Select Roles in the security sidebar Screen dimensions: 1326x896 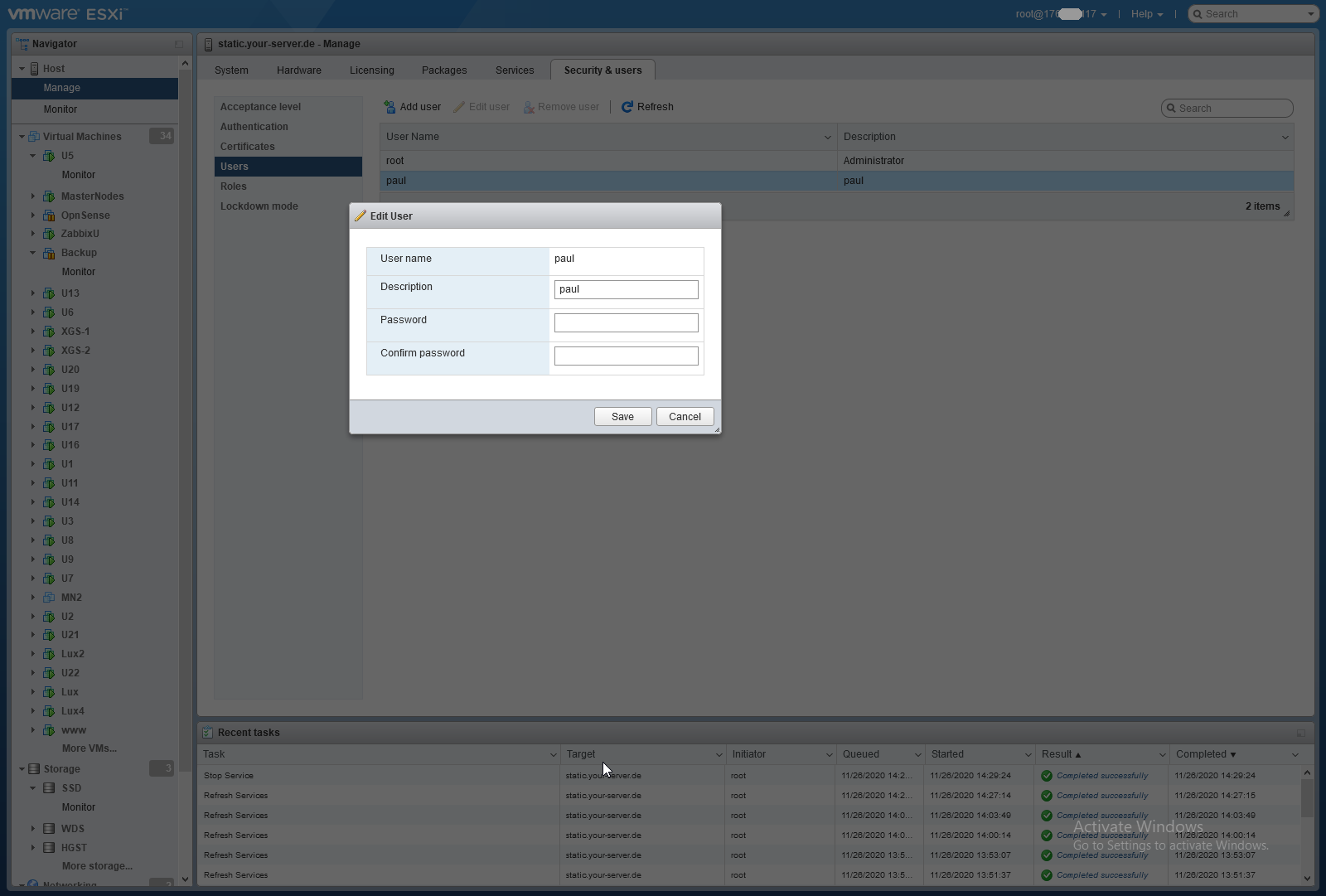coord(288,186)
